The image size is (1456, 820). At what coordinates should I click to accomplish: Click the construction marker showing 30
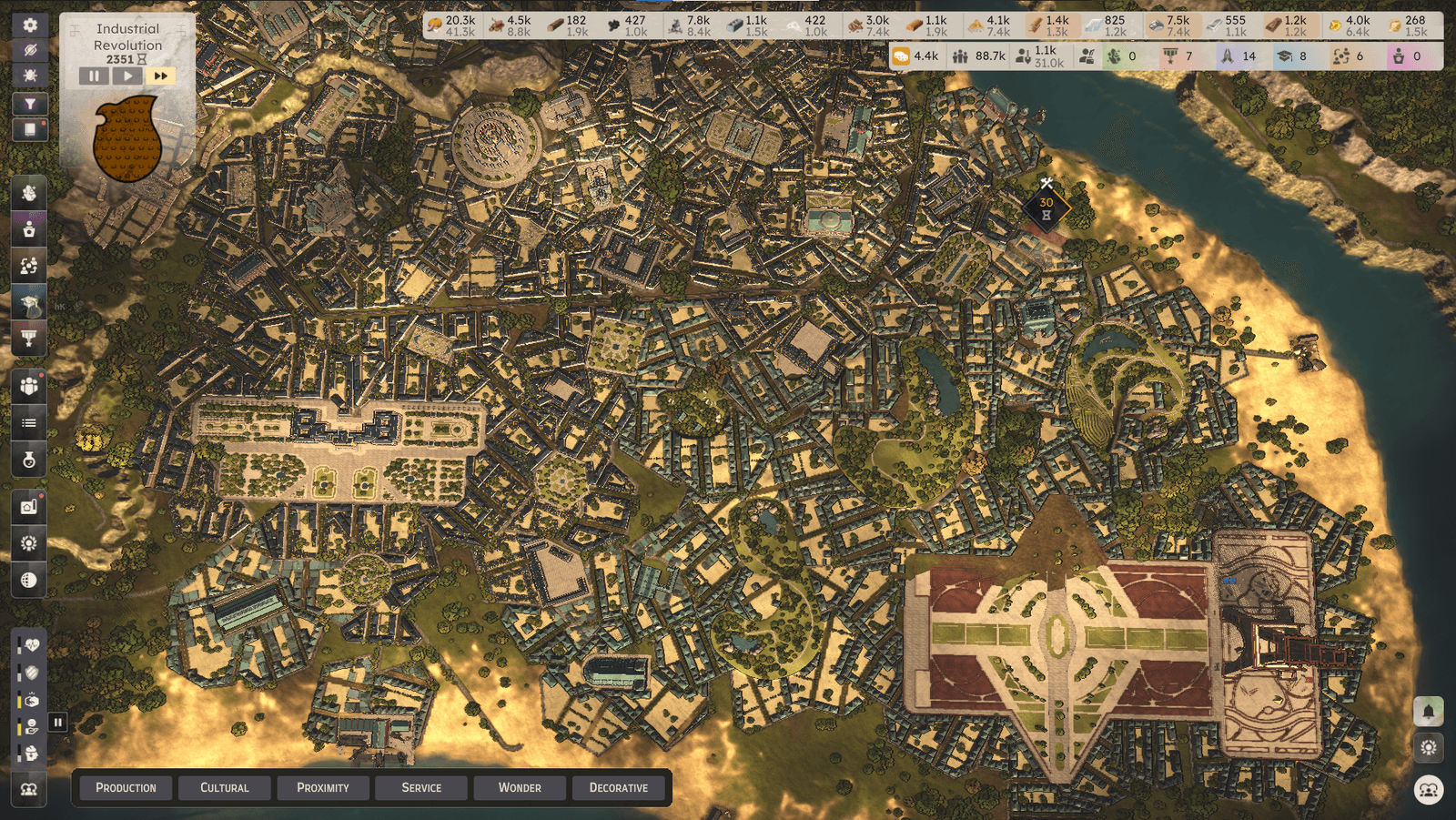[x=1046, y=208]
